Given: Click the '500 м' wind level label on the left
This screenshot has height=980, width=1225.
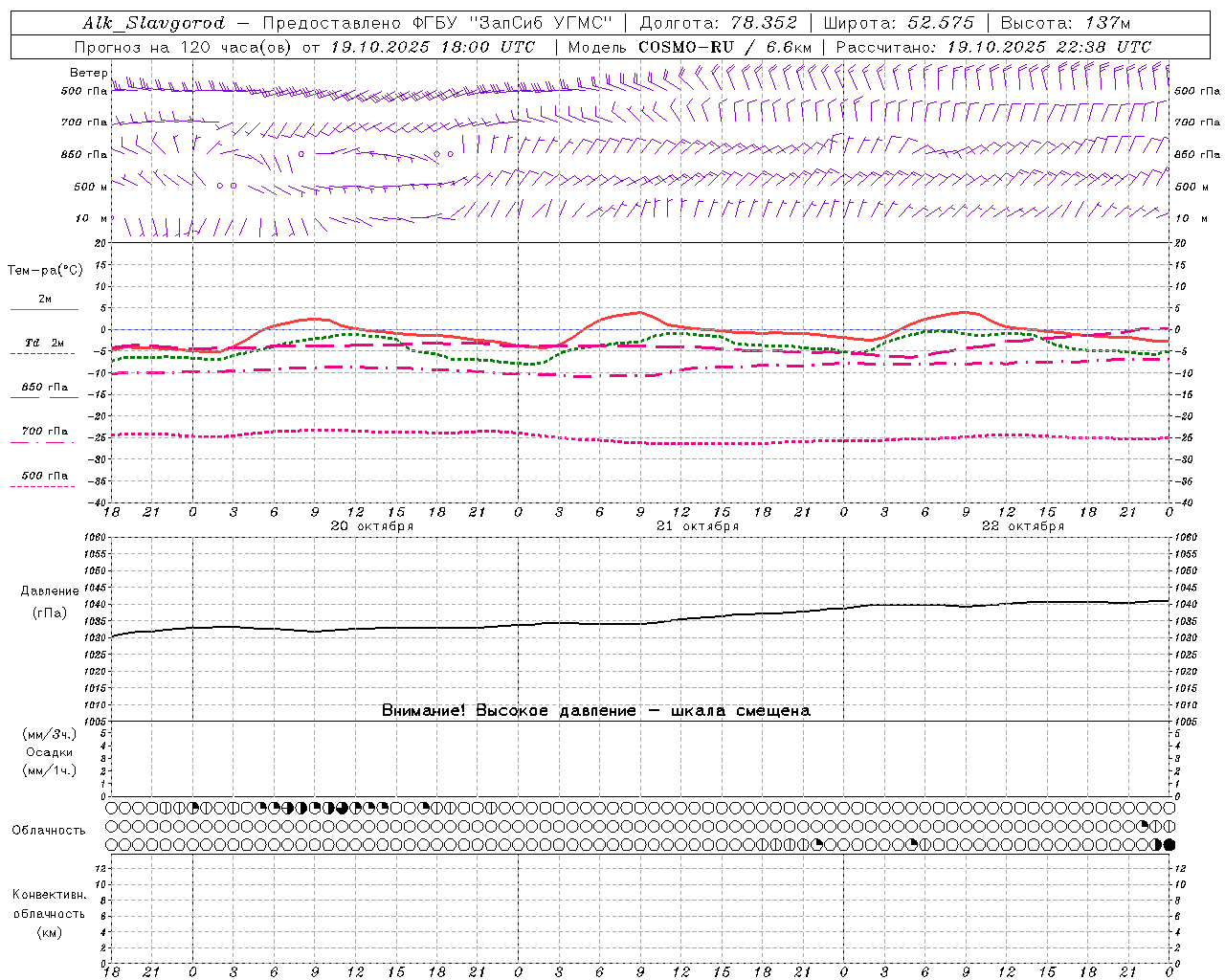Looking at the screenshot, I should click(x=91, y=187).
